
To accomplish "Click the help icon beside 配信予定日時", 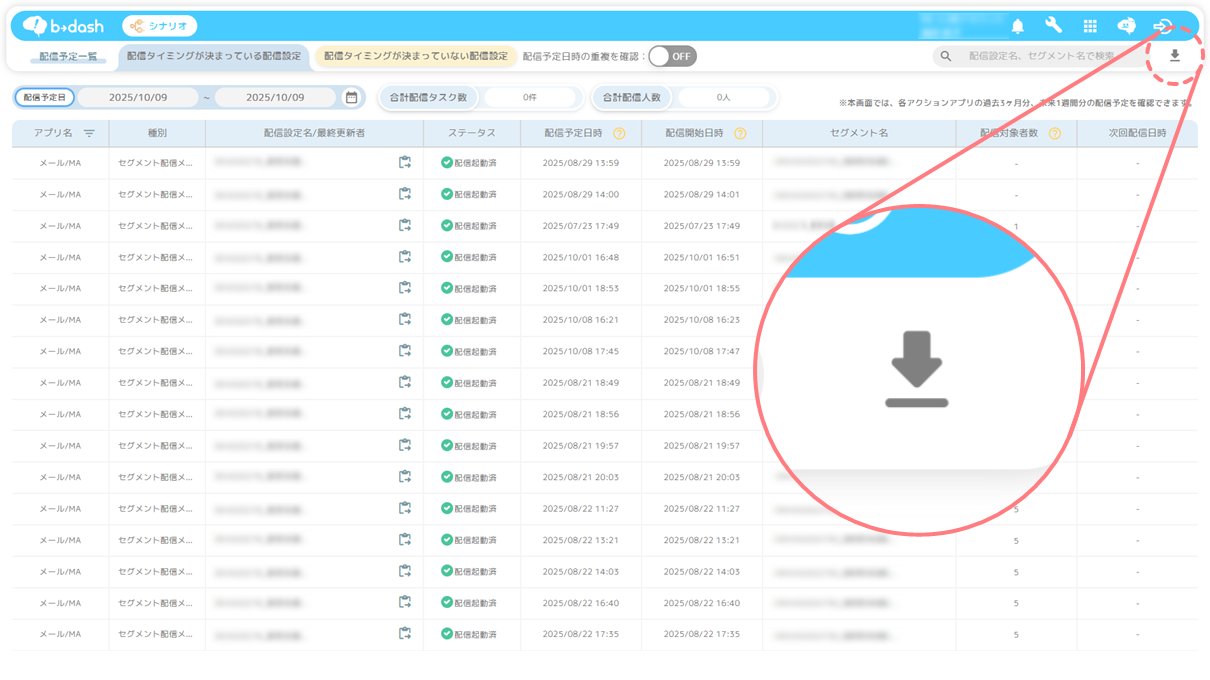I will [619, 133].
